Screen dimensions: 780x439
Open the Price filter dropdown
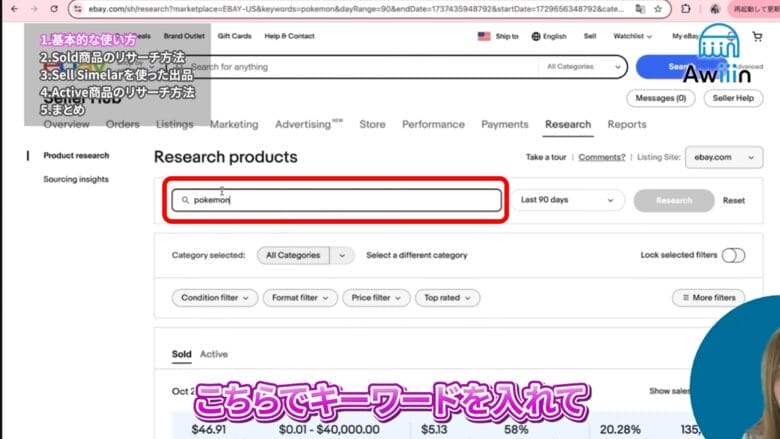coord(376,297)
